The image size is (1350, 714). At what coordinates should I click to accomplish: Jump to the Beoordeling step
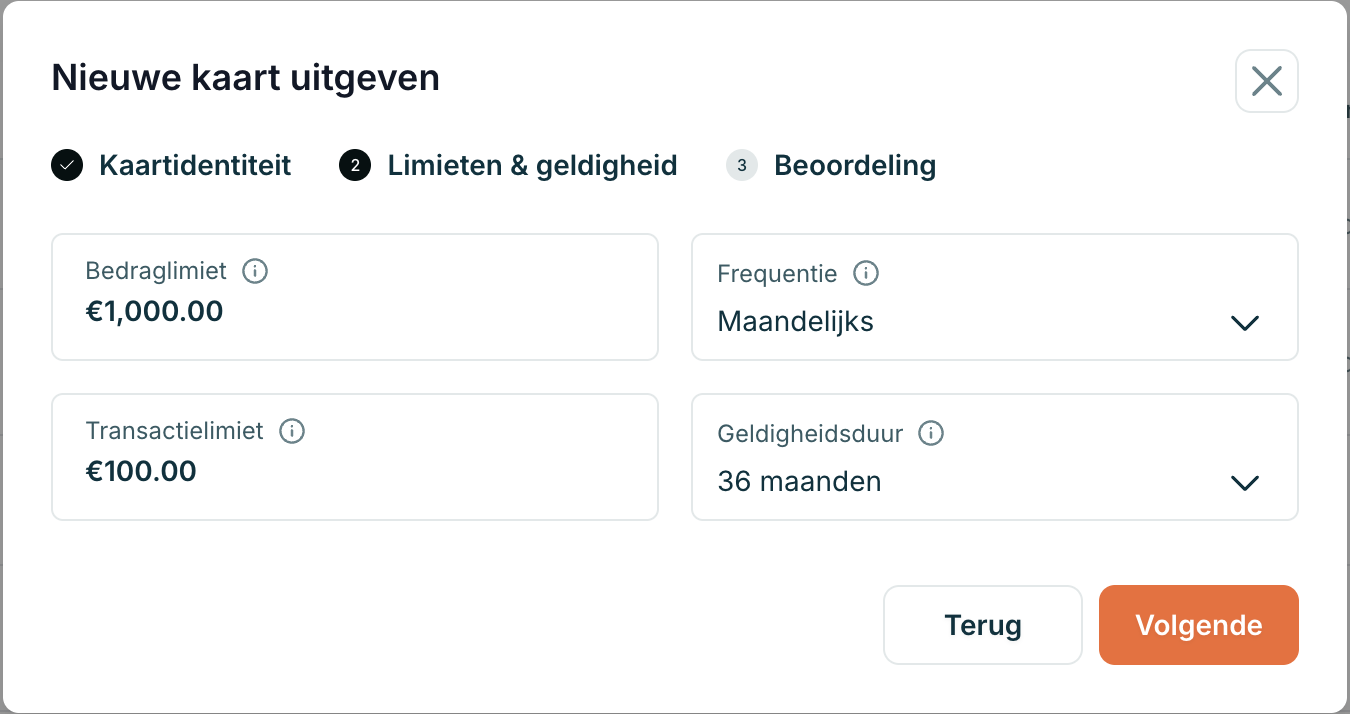(x=856, y=165)
